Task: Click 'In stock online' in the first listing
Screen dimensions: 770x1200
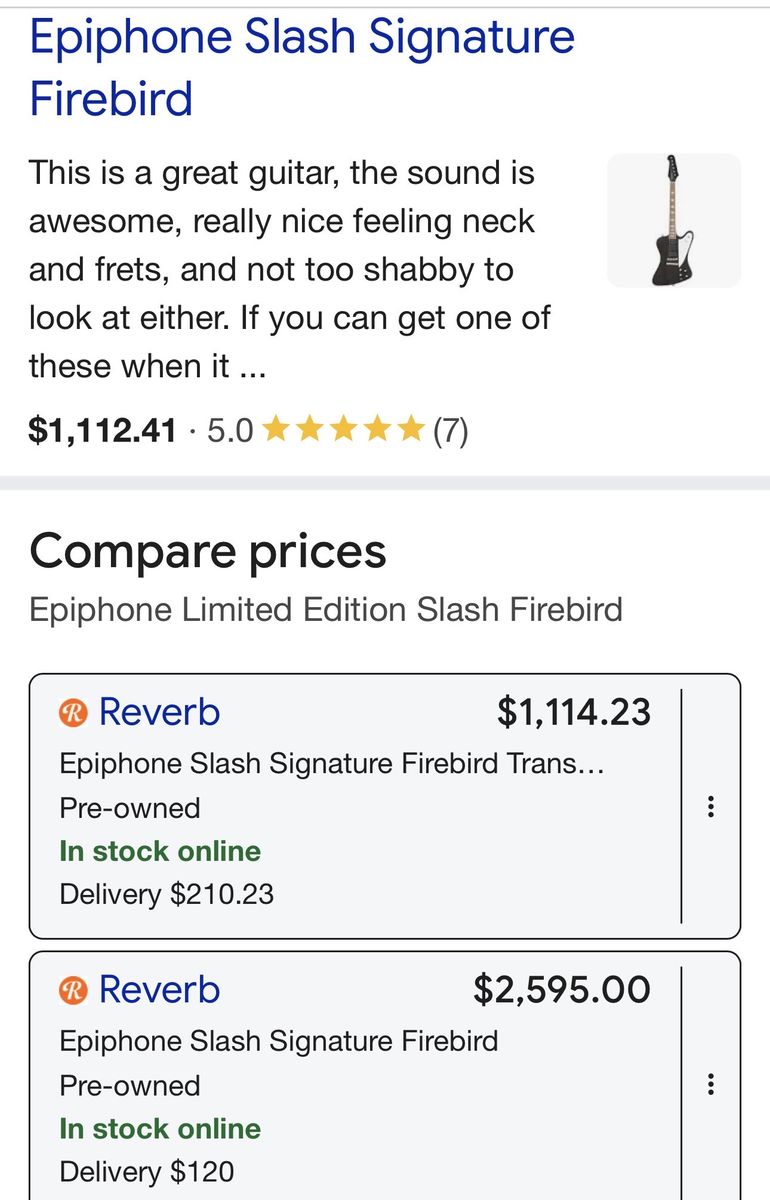Action: (x=160, y=851)
